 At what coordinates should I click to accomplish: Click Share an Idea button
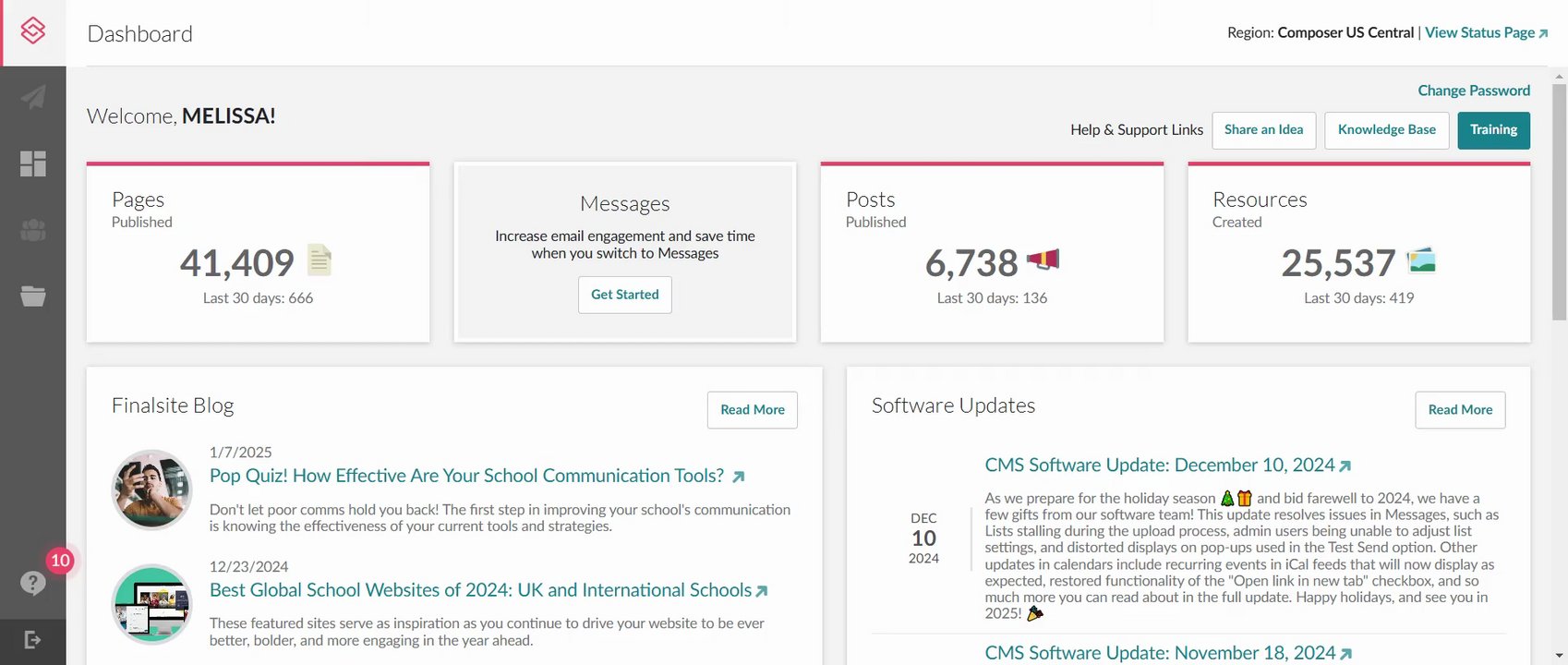click(x=1263, y=130)
